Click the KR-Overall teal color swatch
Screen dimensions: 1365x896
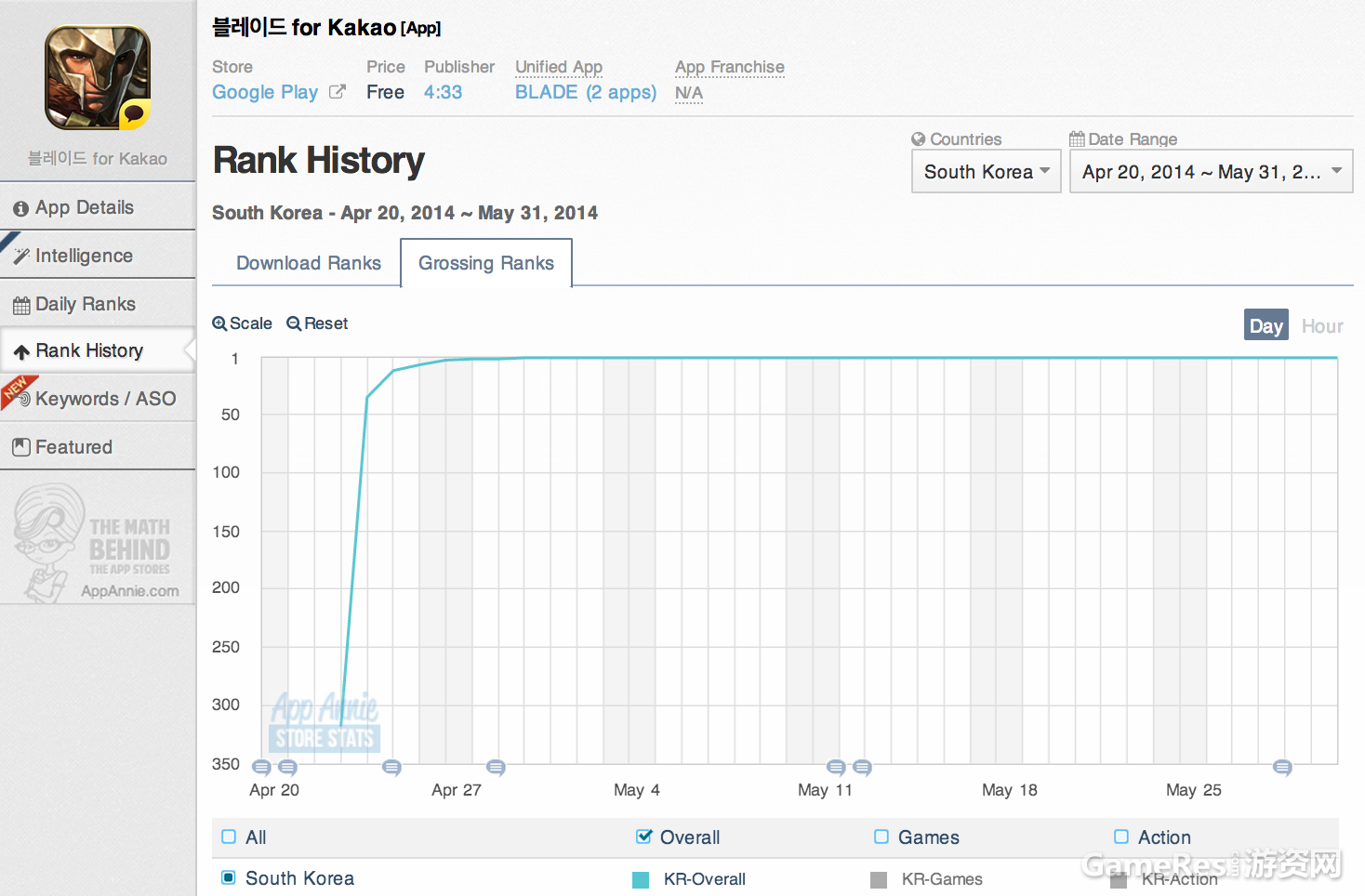[x=641, y=880]
